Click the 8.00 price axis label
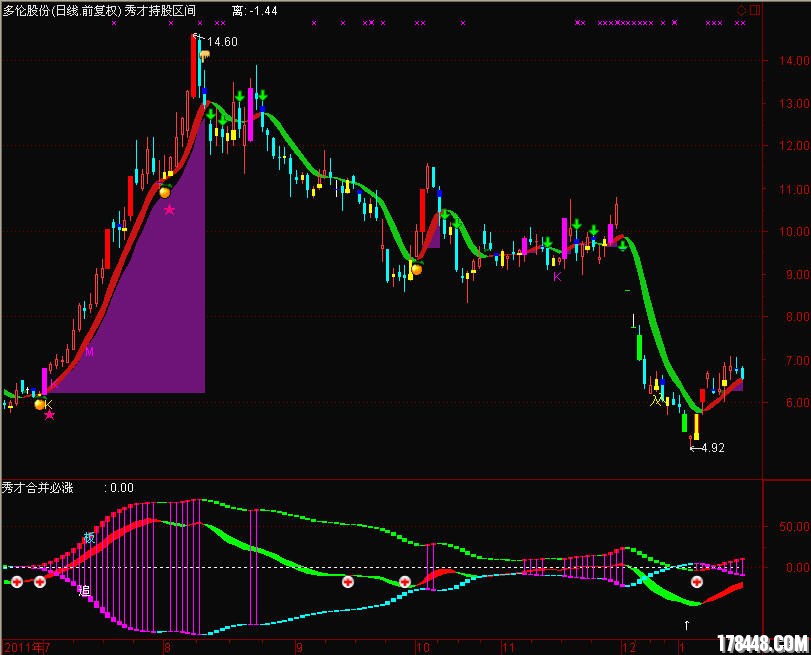 coord(797,317)
